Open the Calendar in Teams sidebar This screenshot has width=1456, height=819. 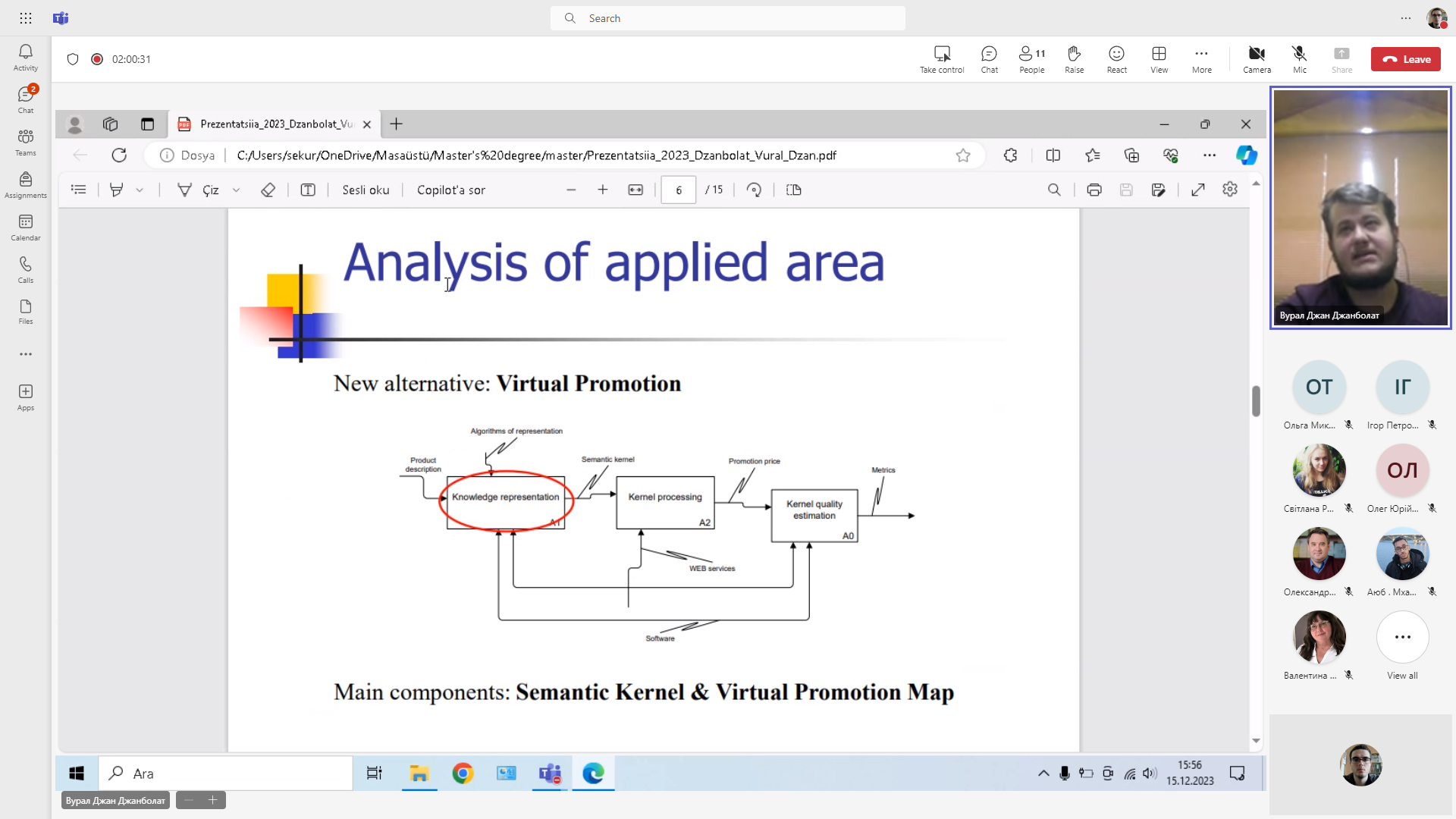(26, 227)
